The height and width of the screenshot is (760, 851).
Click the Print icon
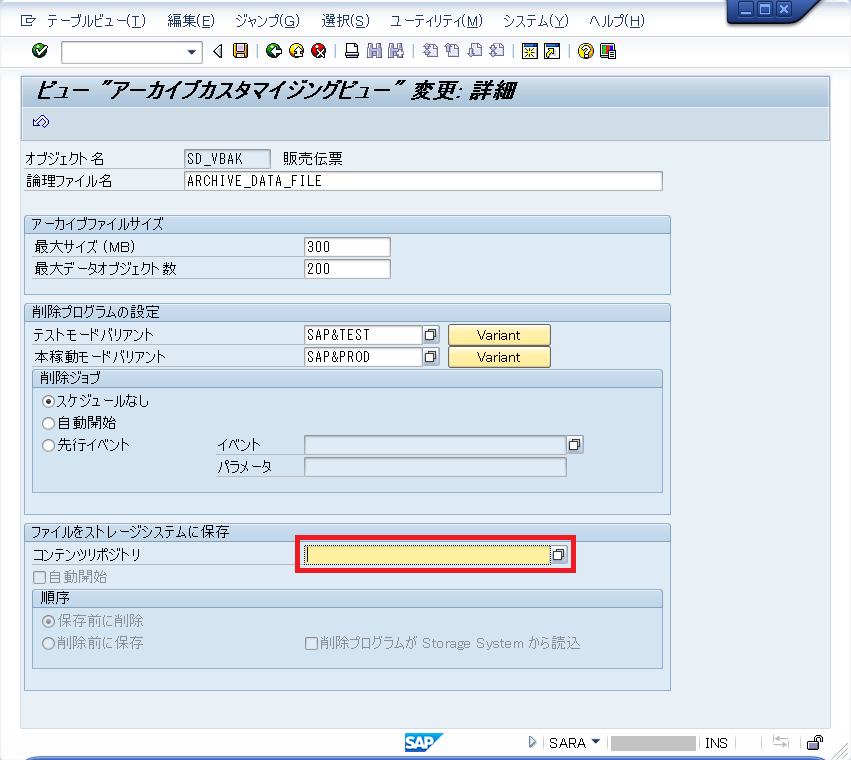click(x=352, y=51)
